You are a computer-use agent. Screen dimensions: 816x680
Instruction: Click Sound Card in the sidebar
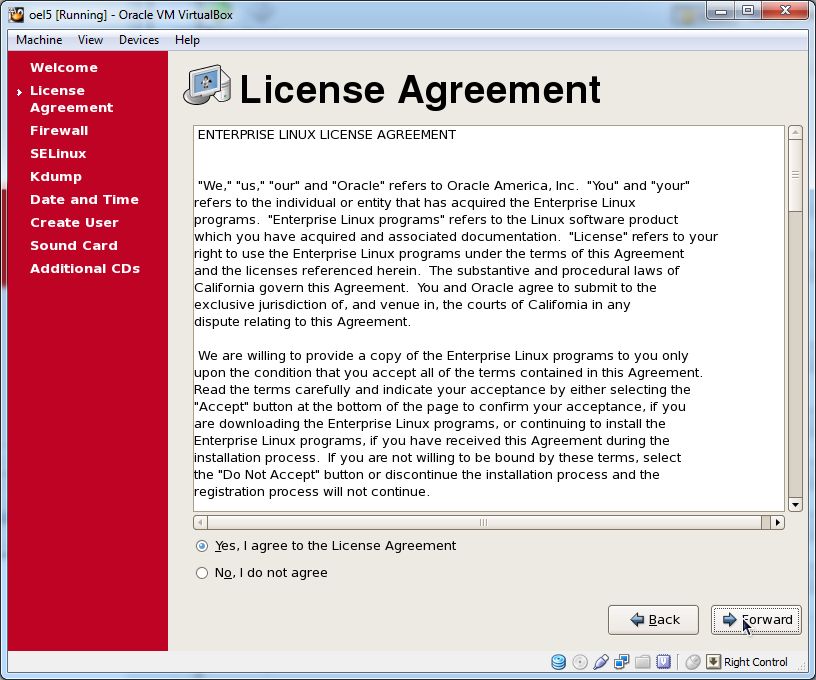(x=74, y=246)
